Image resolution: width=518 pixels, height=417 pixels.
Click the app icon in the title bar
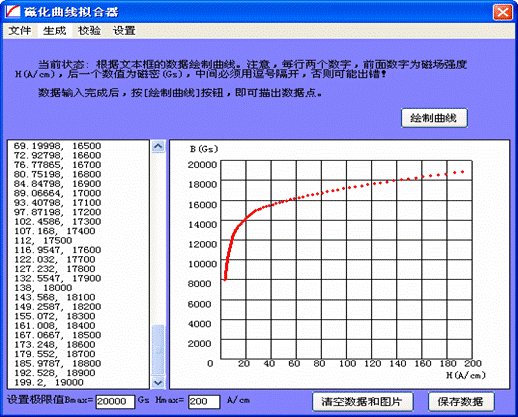13,12
